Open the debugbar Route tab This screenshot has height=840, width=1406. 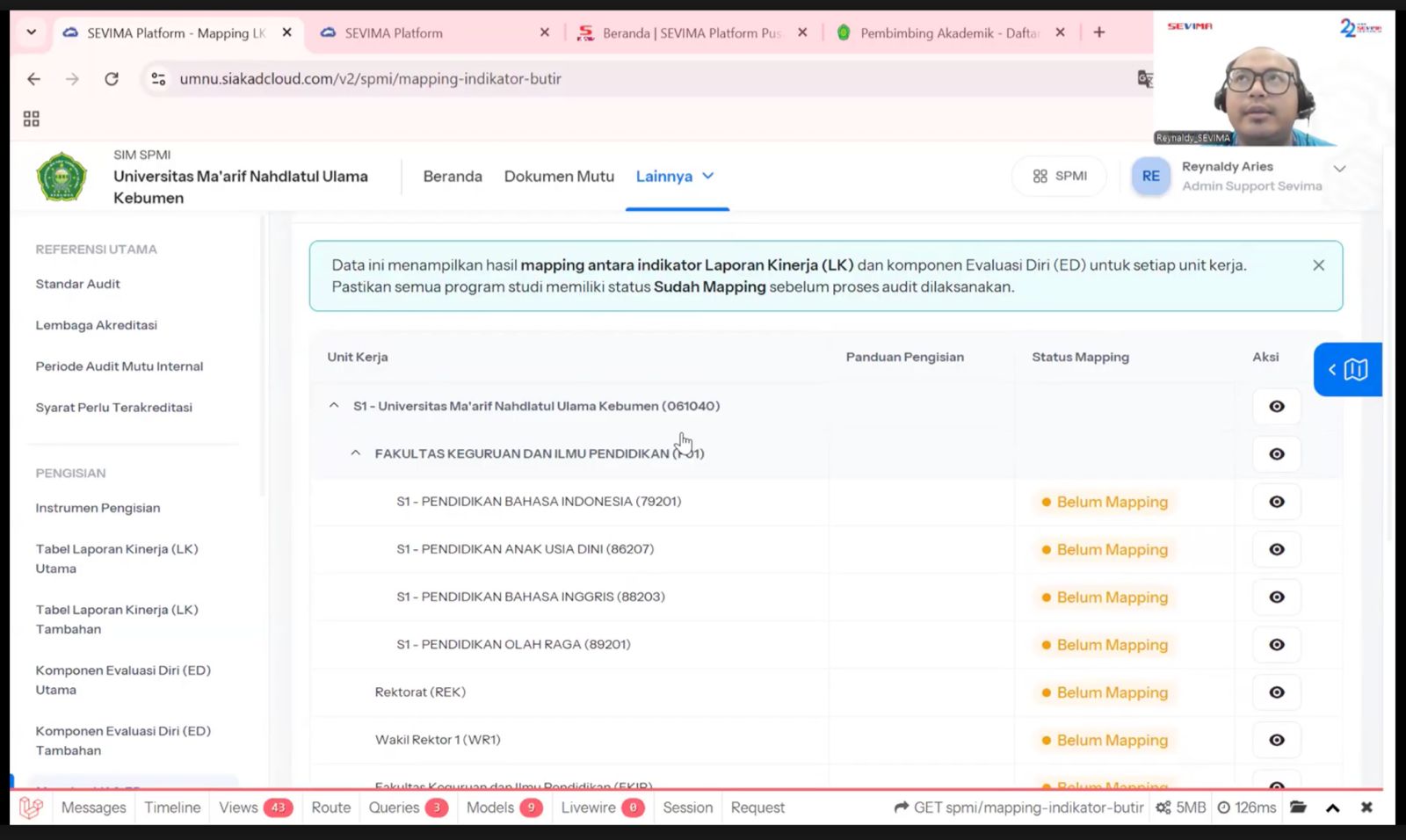pyautogui.click(x=330, y=807)
